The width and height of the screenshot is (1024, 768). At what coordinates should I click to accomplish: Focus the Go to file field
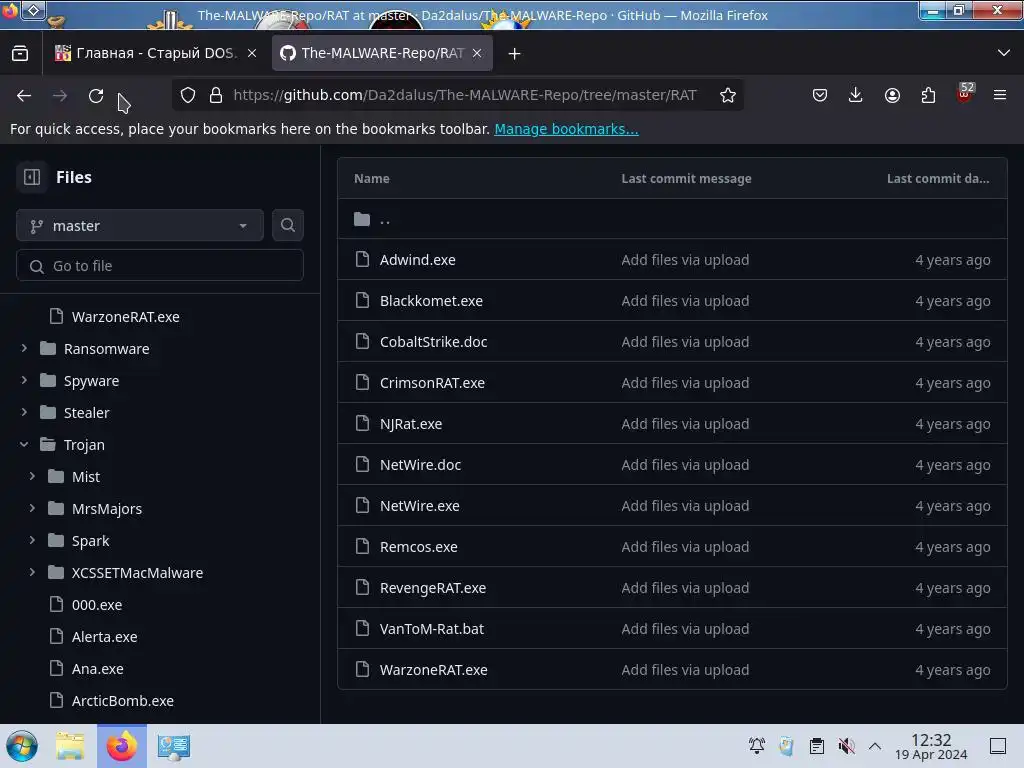point(160,266)
